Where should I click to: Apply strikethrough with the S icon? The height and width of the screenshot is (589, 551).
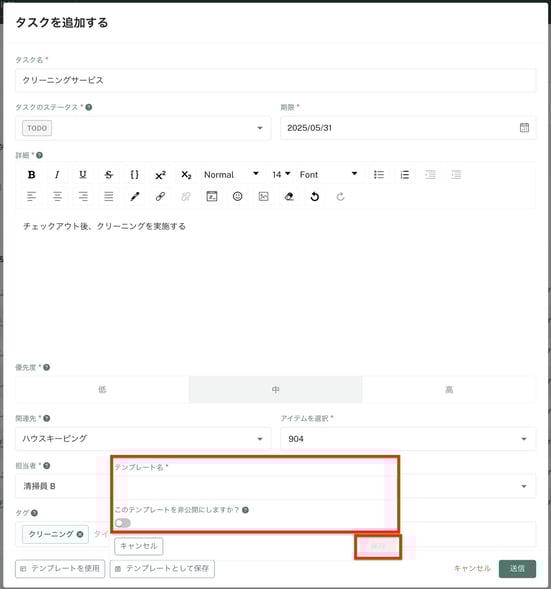[109, 175]
